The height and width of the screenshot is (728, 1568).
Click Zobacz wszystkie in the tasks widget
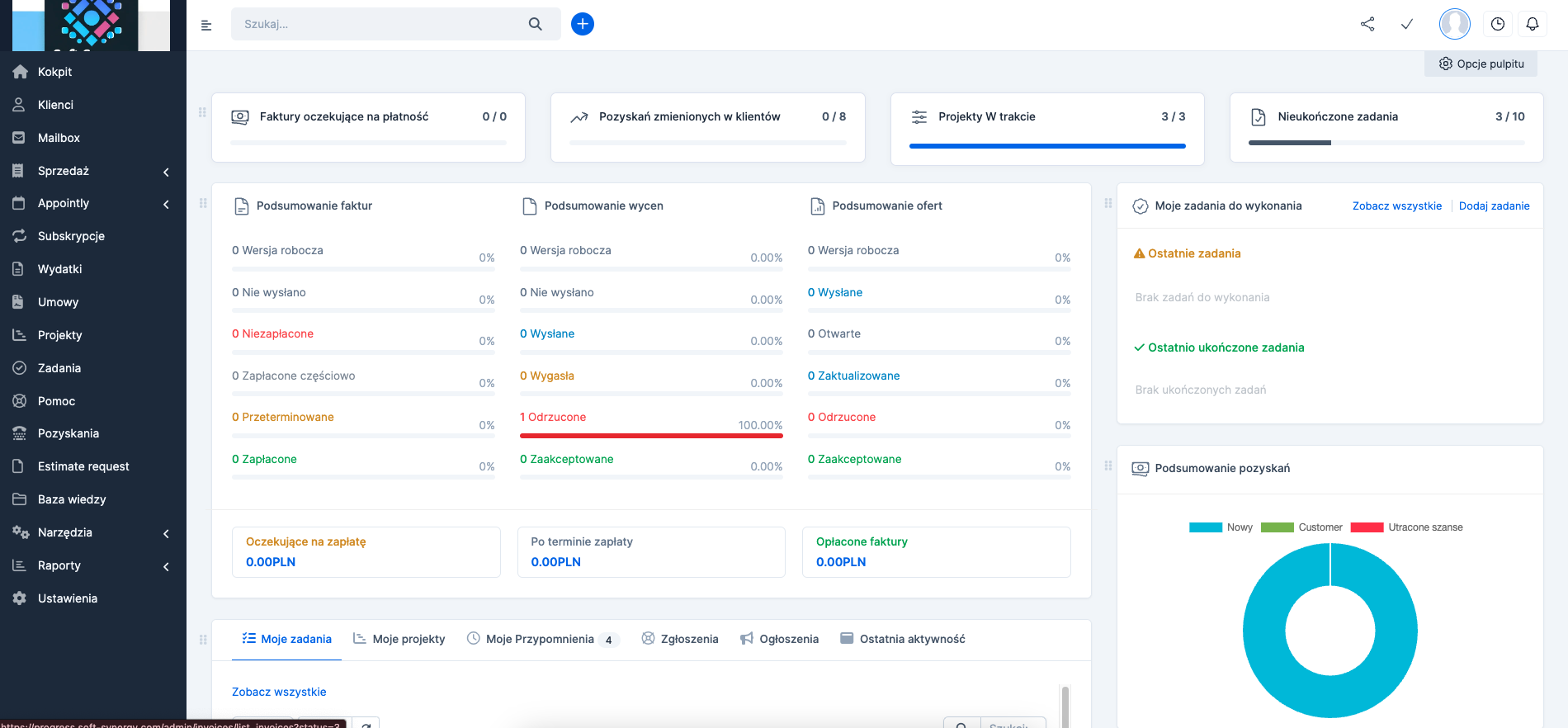pyautogui.click(x=1397, y=206)
